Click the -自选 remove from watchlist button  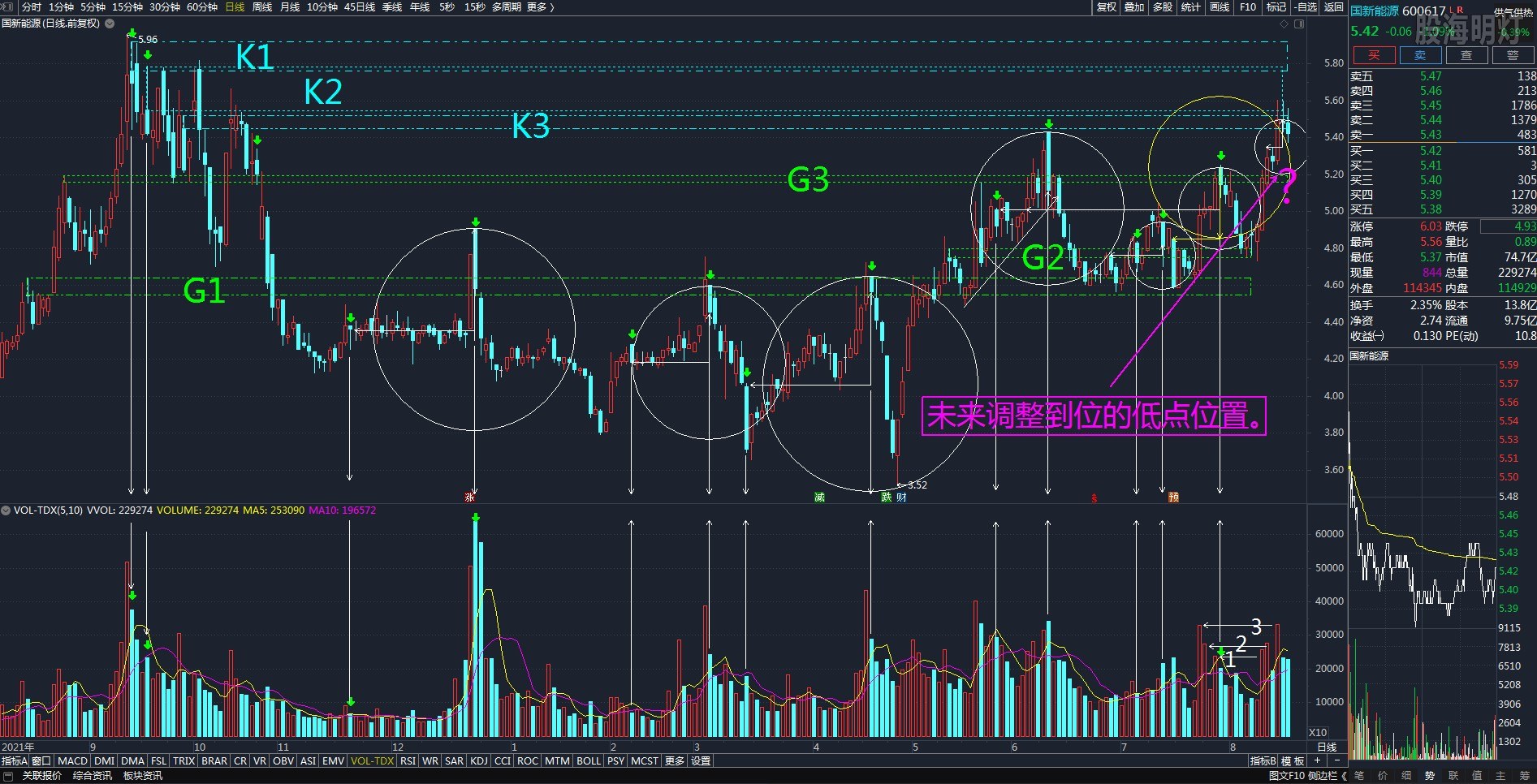(x=1305, y=6)
